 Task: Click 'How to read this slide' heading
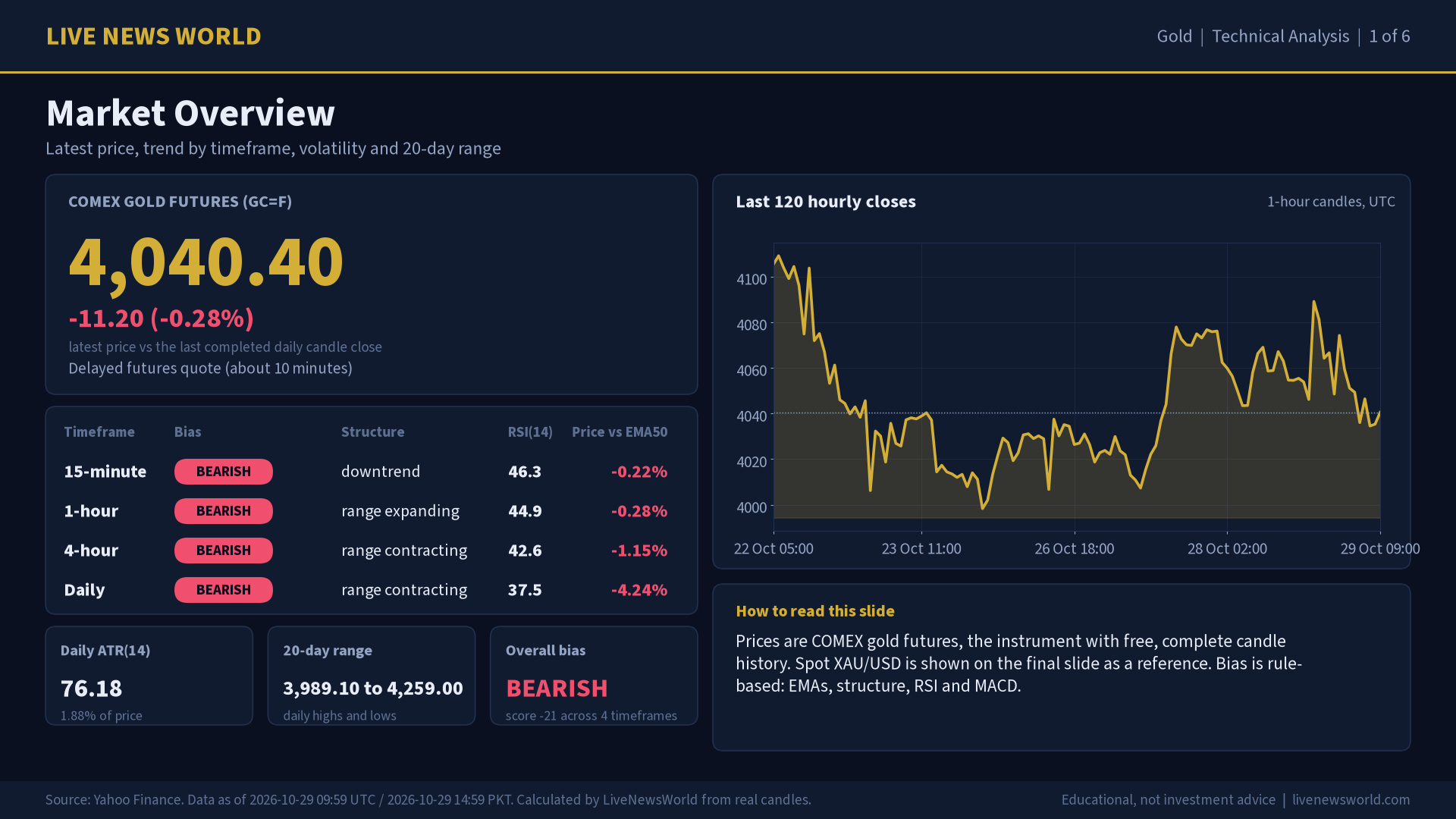[815, 611]
